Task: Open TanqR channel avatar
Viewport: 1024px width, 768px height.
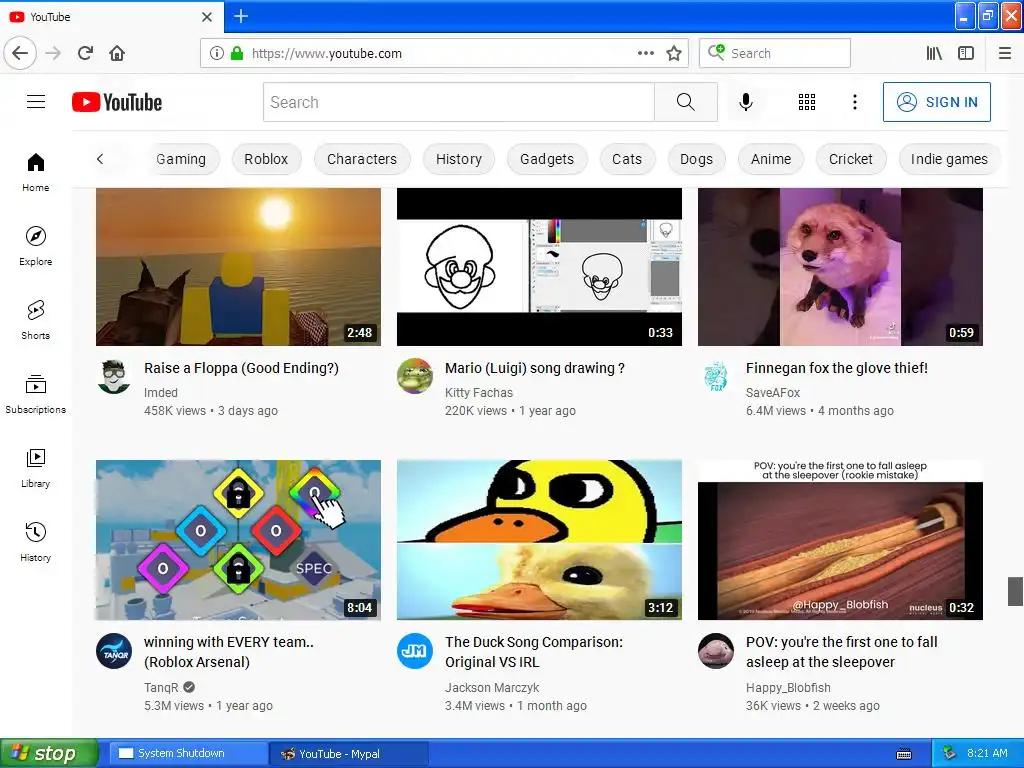Action: pos(114,651)
